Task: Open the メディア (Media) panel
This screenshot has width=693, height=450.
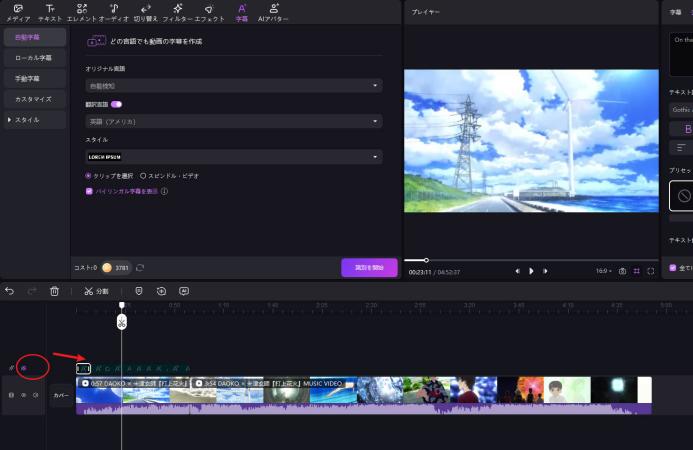Action: point(18,12)
